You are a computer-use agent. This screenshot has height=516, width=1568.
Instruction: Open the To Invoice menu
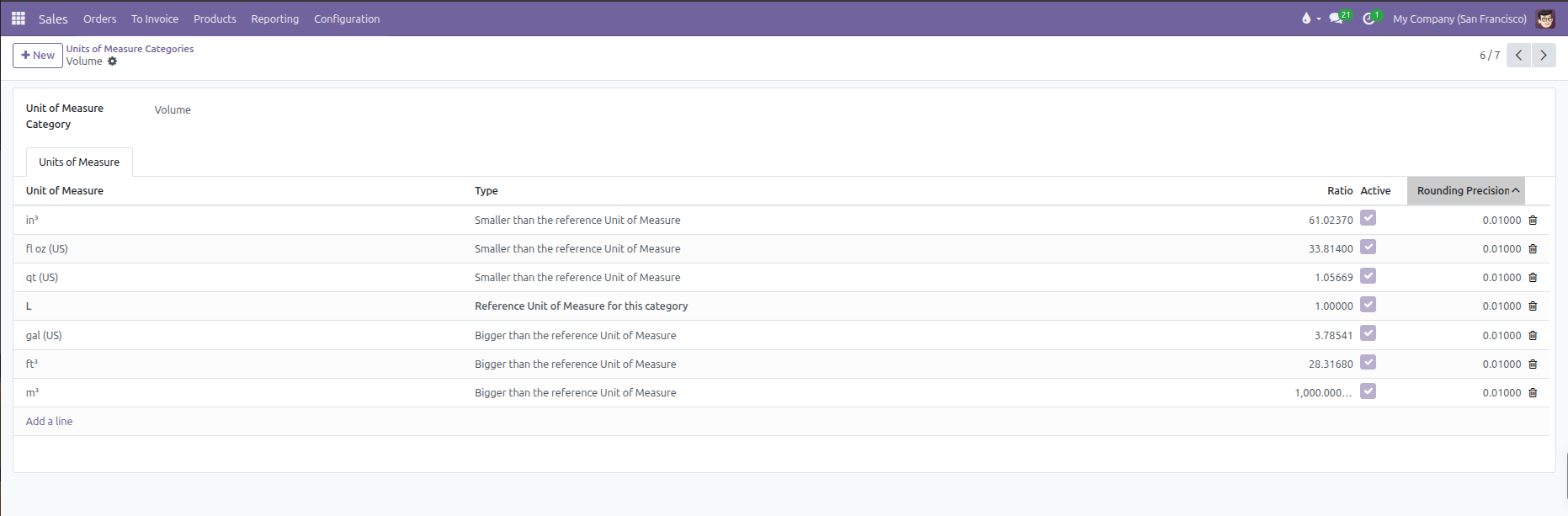point(155,19)
